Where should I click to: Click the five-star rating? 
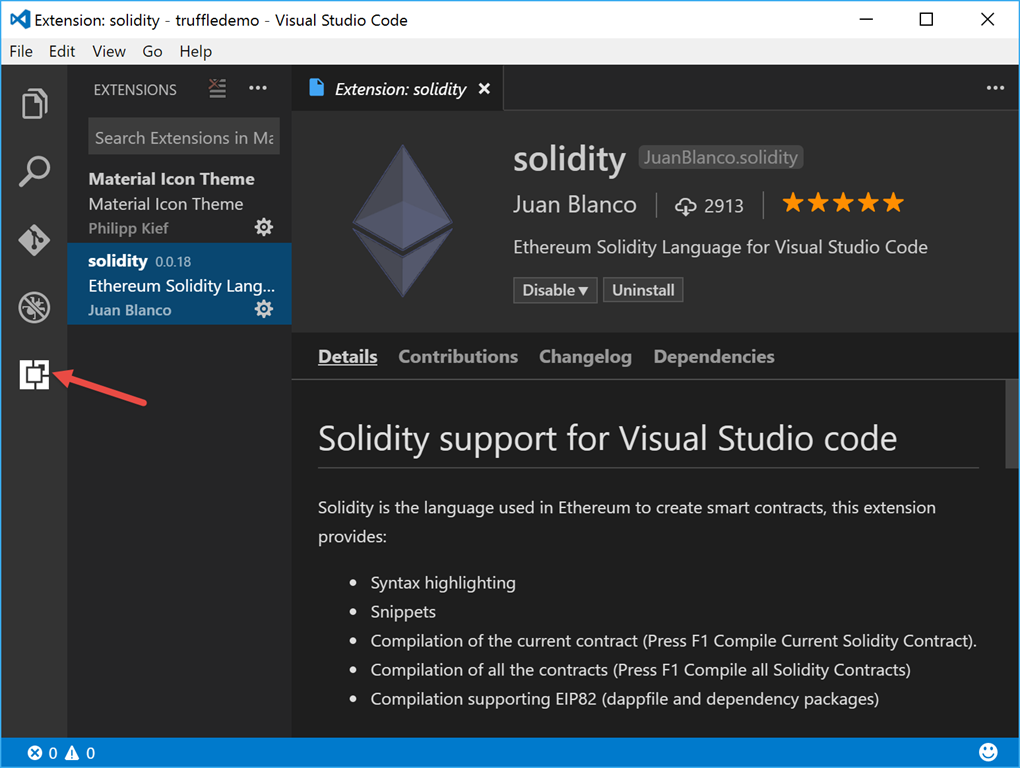point(843,203)
